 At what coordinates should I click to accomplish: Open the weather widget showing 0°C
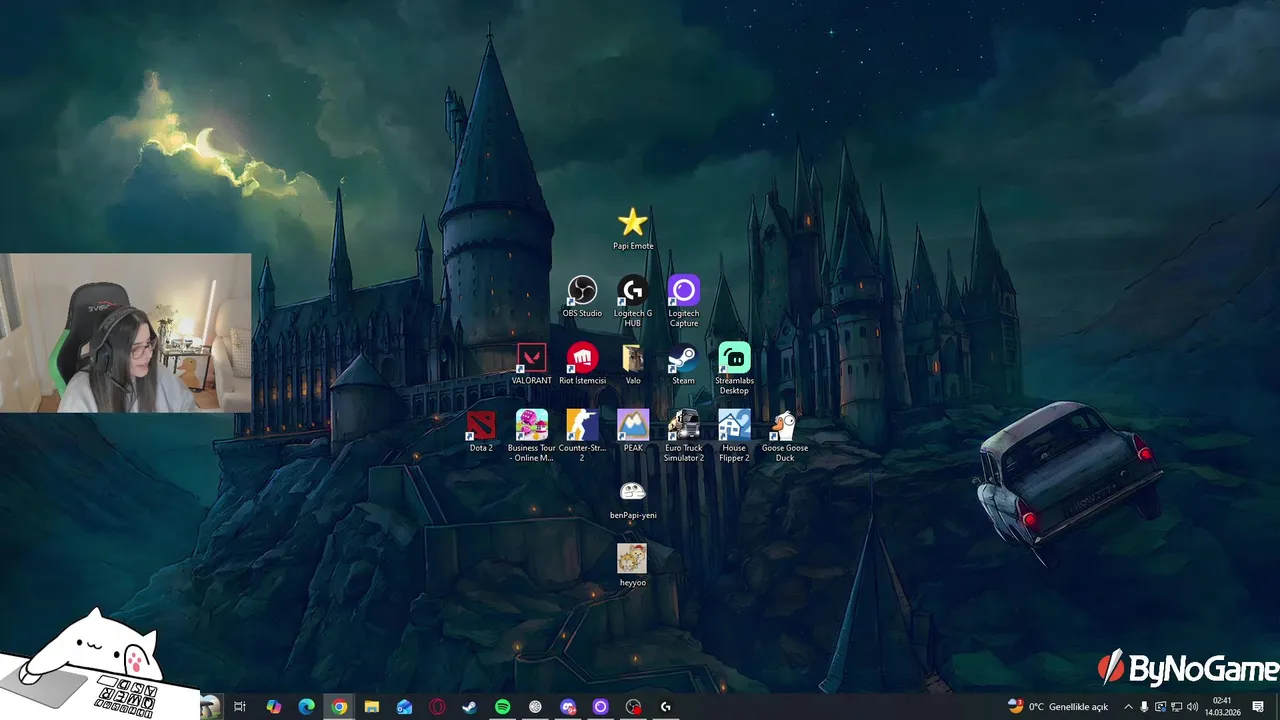[x=1058, y=707]
